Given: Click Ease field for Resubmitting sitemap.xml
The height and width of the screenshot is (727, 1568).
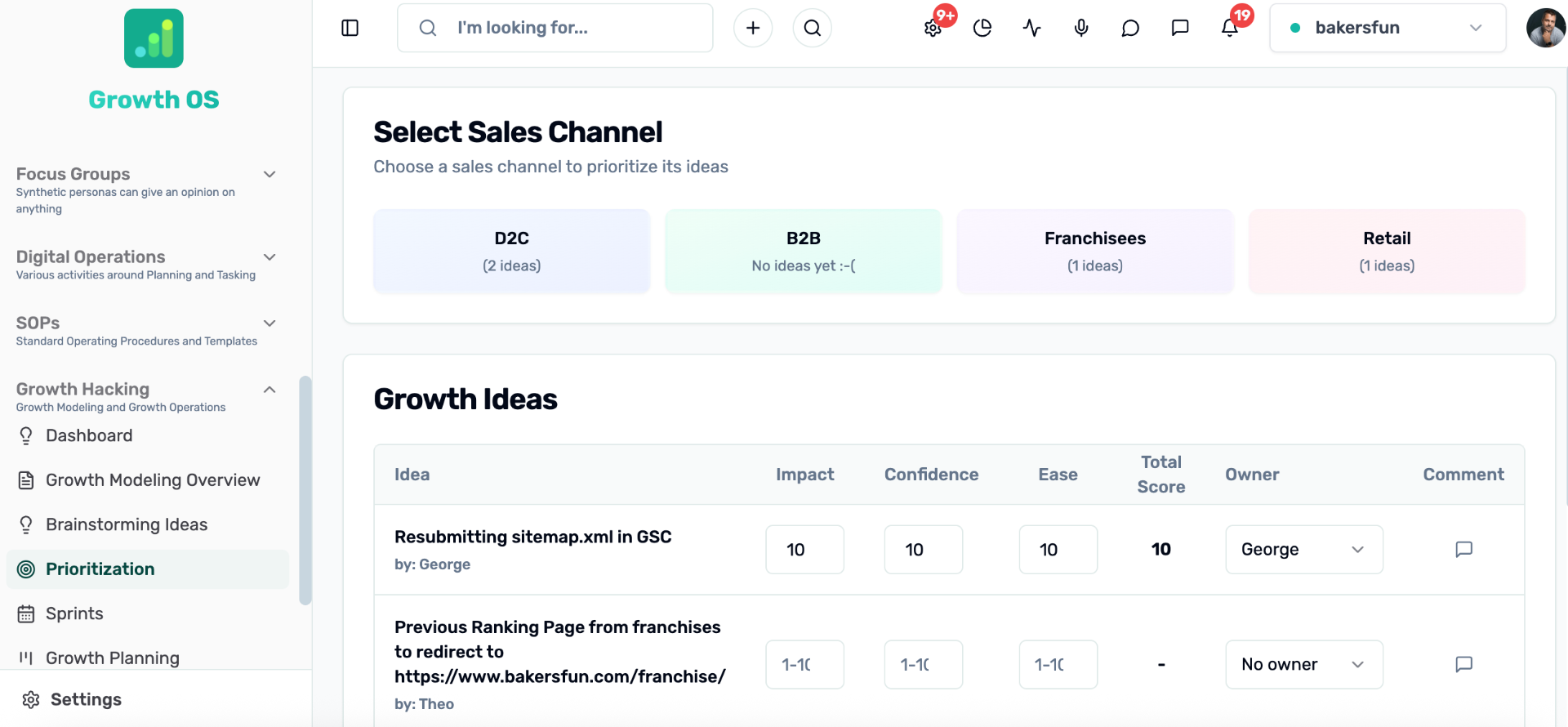Looking at the screenshot, I should (1058, 549).
